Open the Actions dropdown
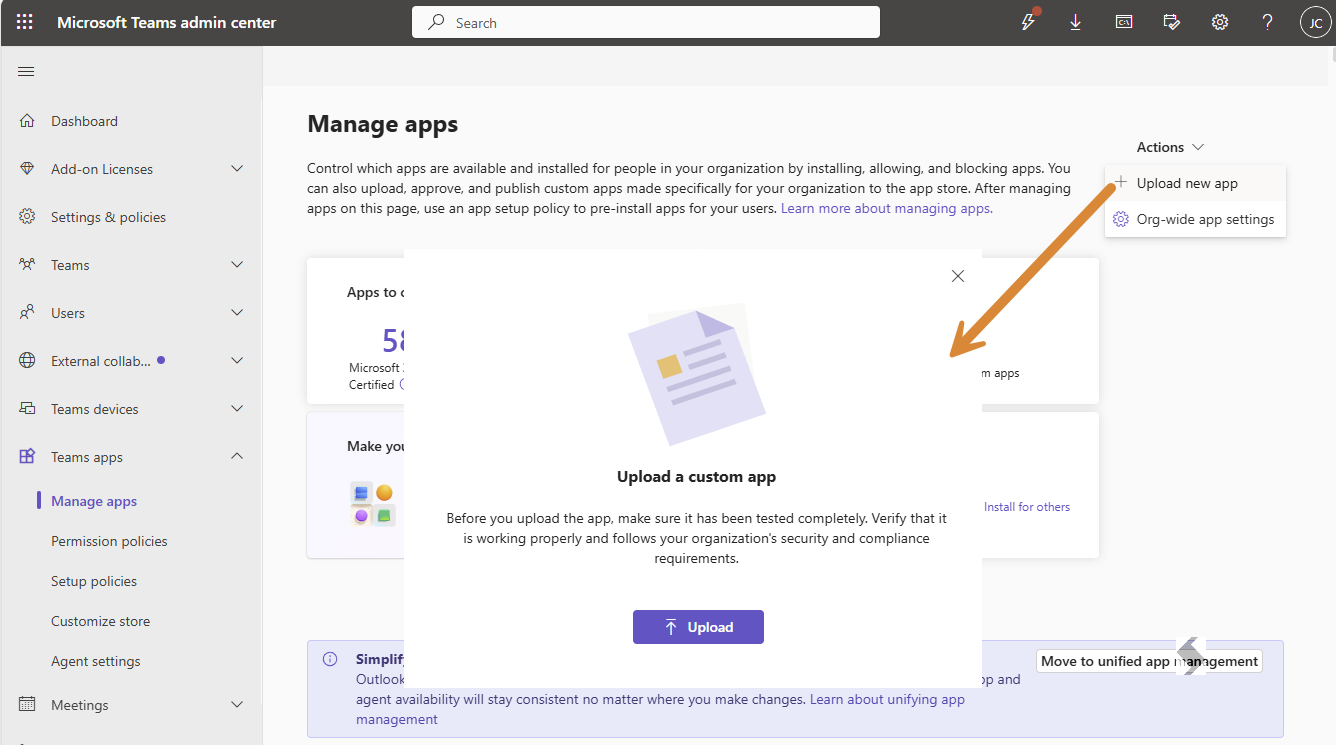Viewport: 1336px width, 745px height. (x=1170, y=147)
